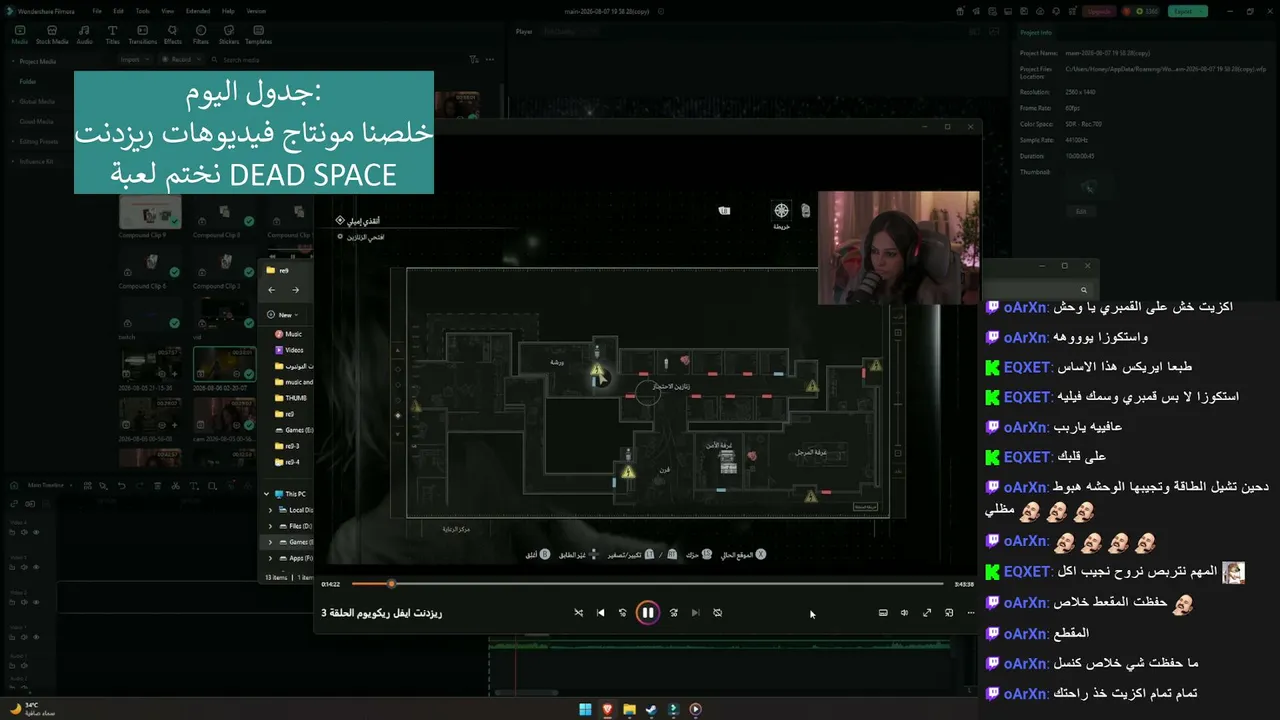
Task: Mute the Video 3 track
Action: (26, 567)
